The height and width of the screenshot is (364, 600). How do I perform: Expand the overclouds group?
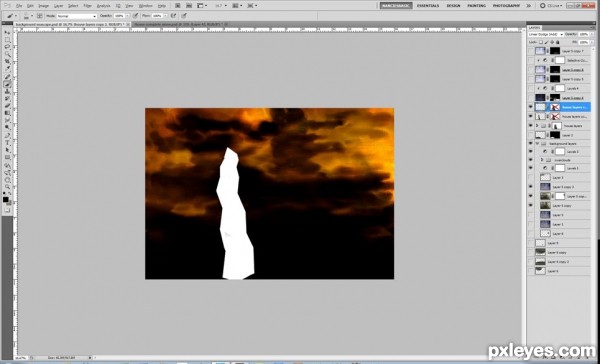click(x=542, y=160)
